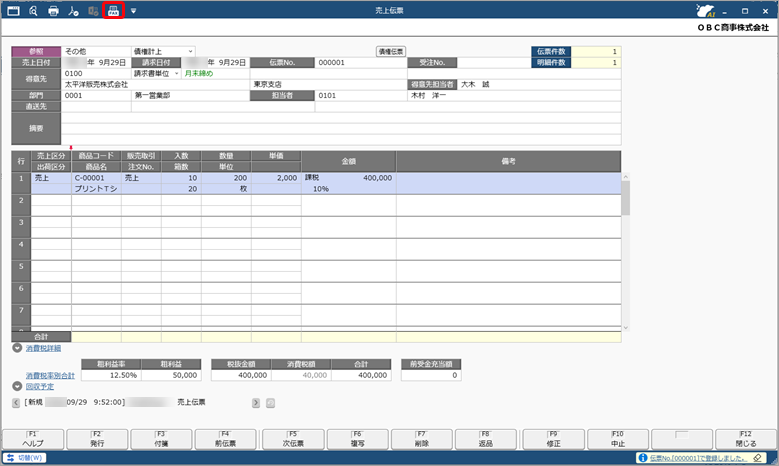Expand the 回収予定 section chevron

17,386
